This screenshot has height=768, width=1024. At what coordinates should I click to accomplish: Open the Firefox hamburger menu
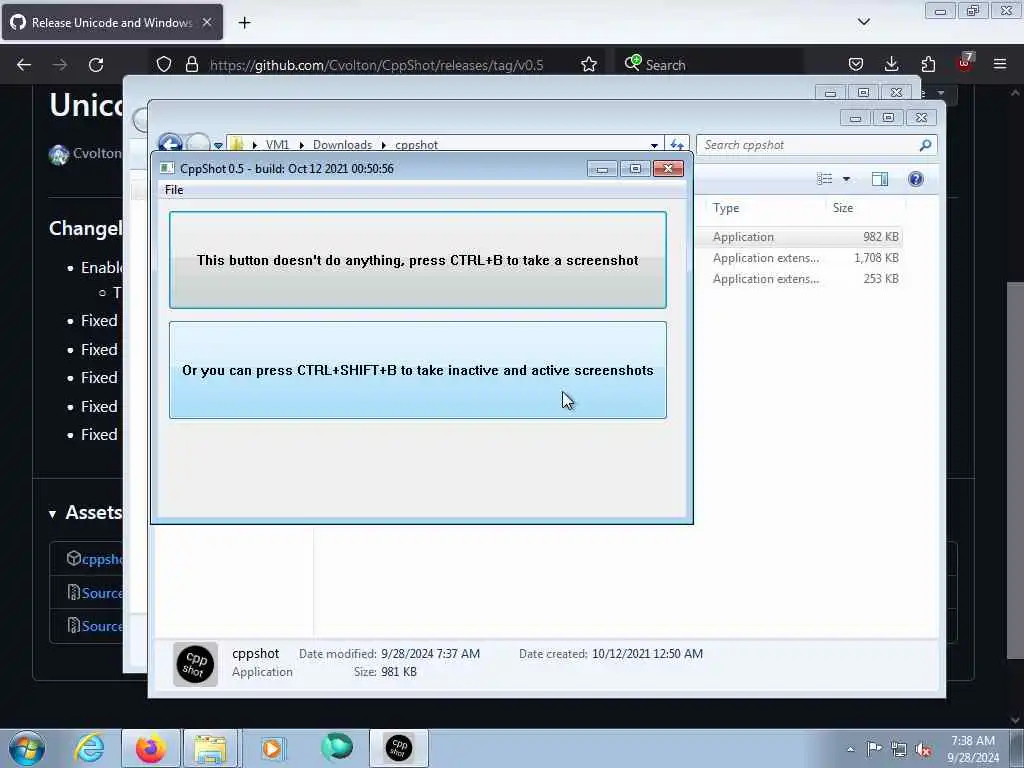click(x=1000, y=64)
